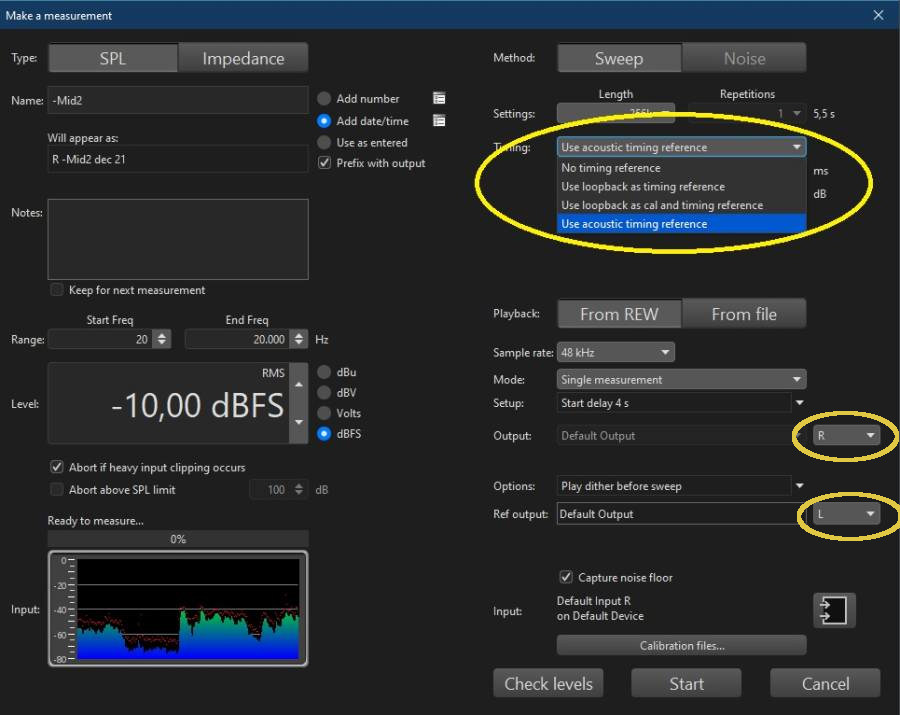
Task: Select Use loopback as timing reference option
Action: click(643, 187)
